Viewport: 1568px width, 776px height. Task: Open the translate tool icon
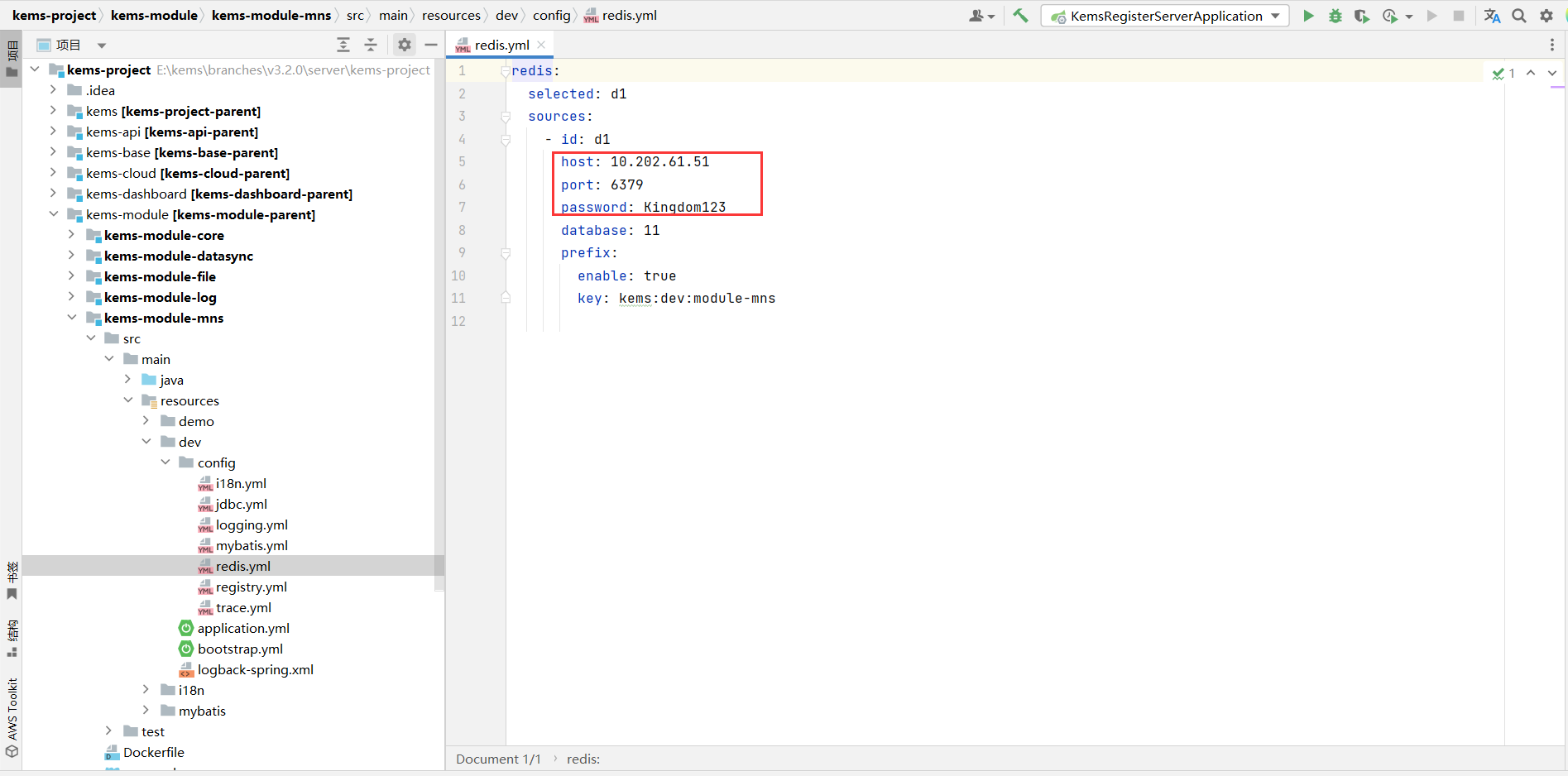(1493, 16)
